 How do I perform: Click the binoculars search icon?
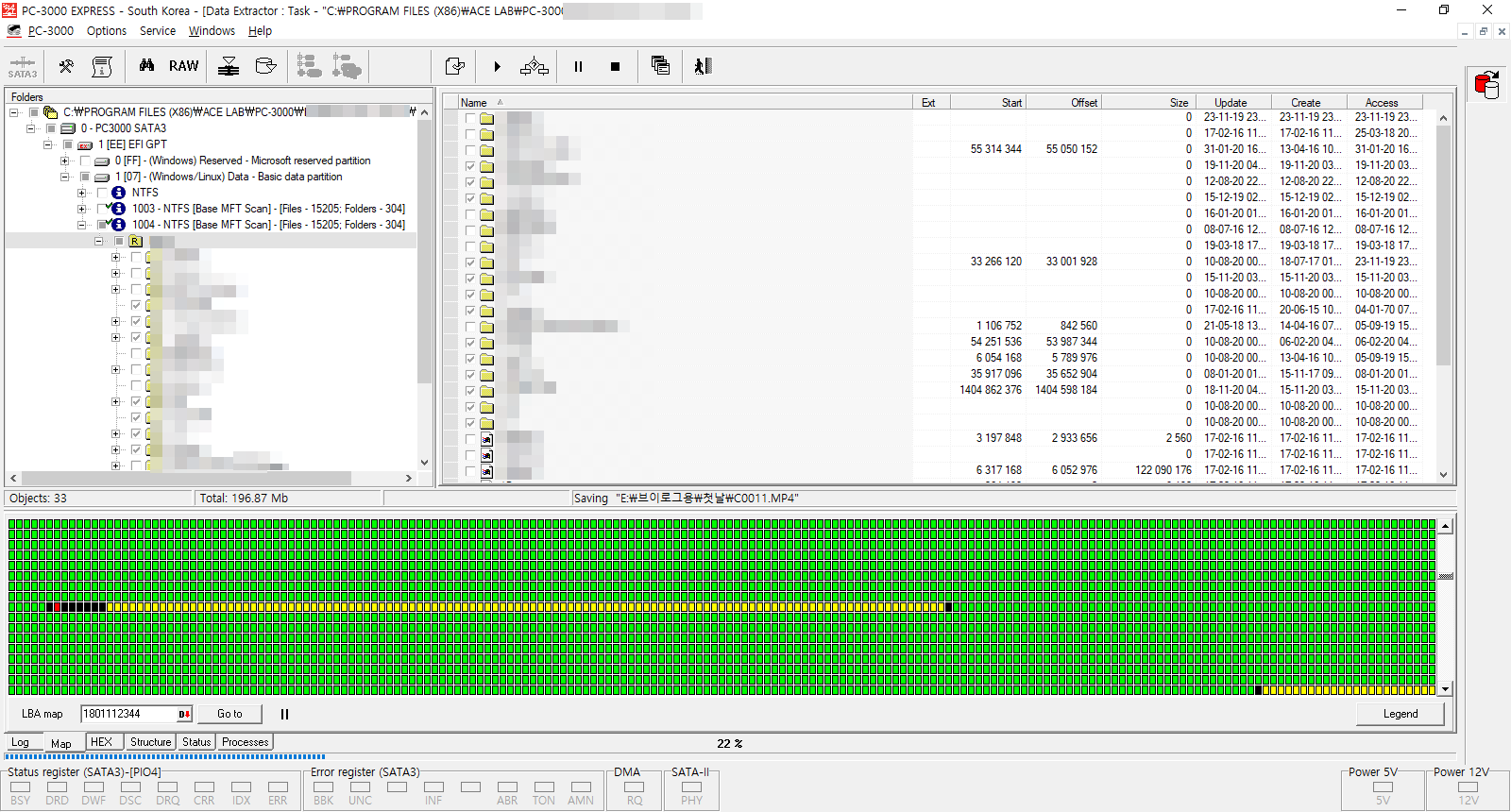[146, 66]
